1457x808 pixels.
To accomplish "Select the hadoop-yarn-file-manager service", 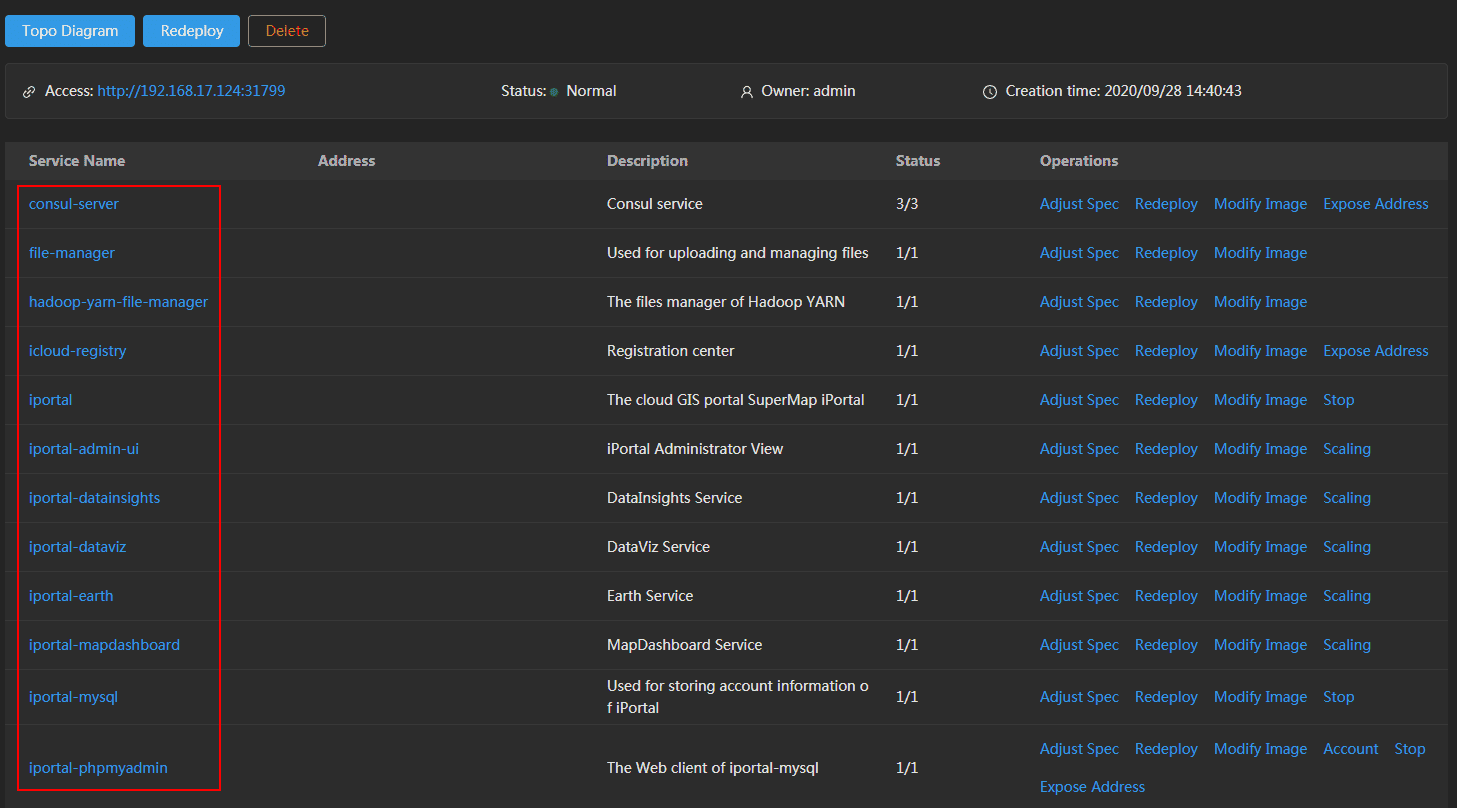I will tap(118, 302).
